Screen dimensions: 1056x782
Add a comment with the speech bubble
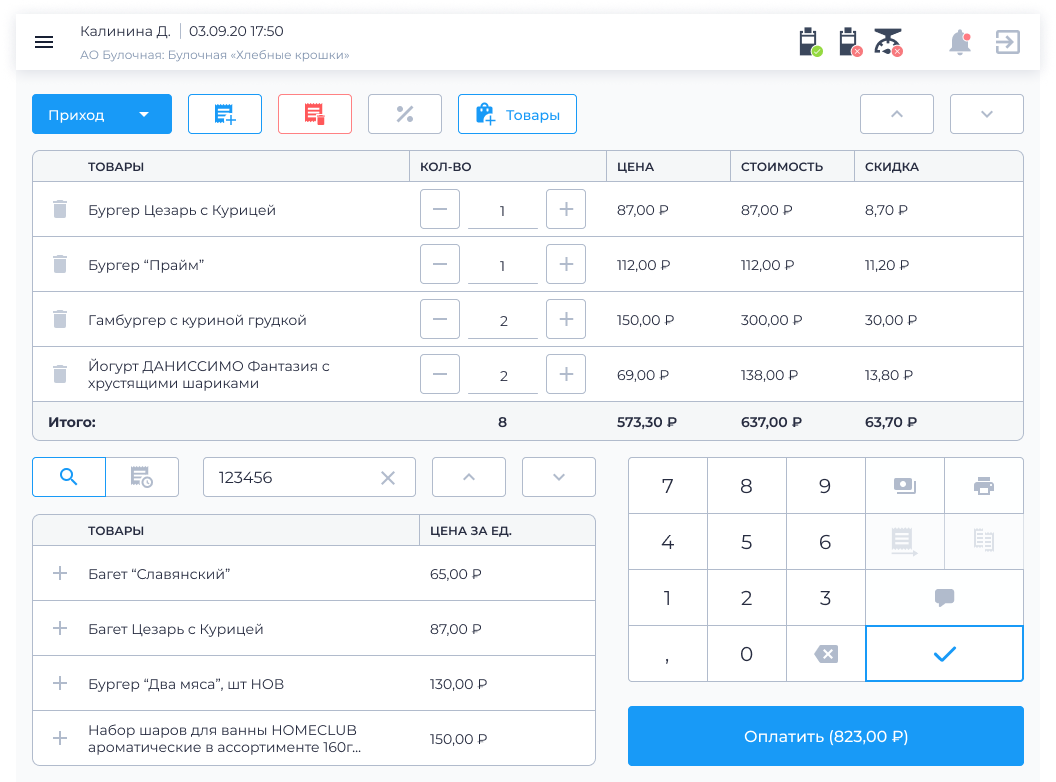coord(944,597)
